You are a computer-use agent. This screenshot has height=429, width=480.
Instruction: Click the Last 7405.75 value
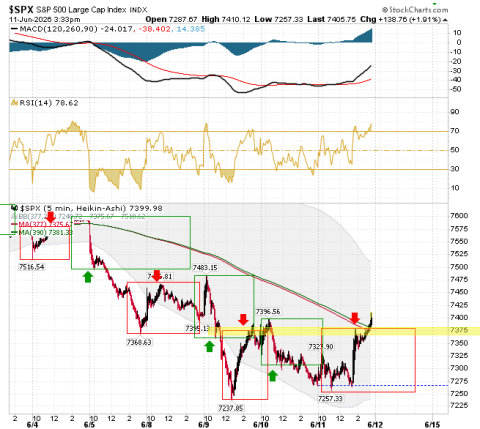tap(332, 20)
